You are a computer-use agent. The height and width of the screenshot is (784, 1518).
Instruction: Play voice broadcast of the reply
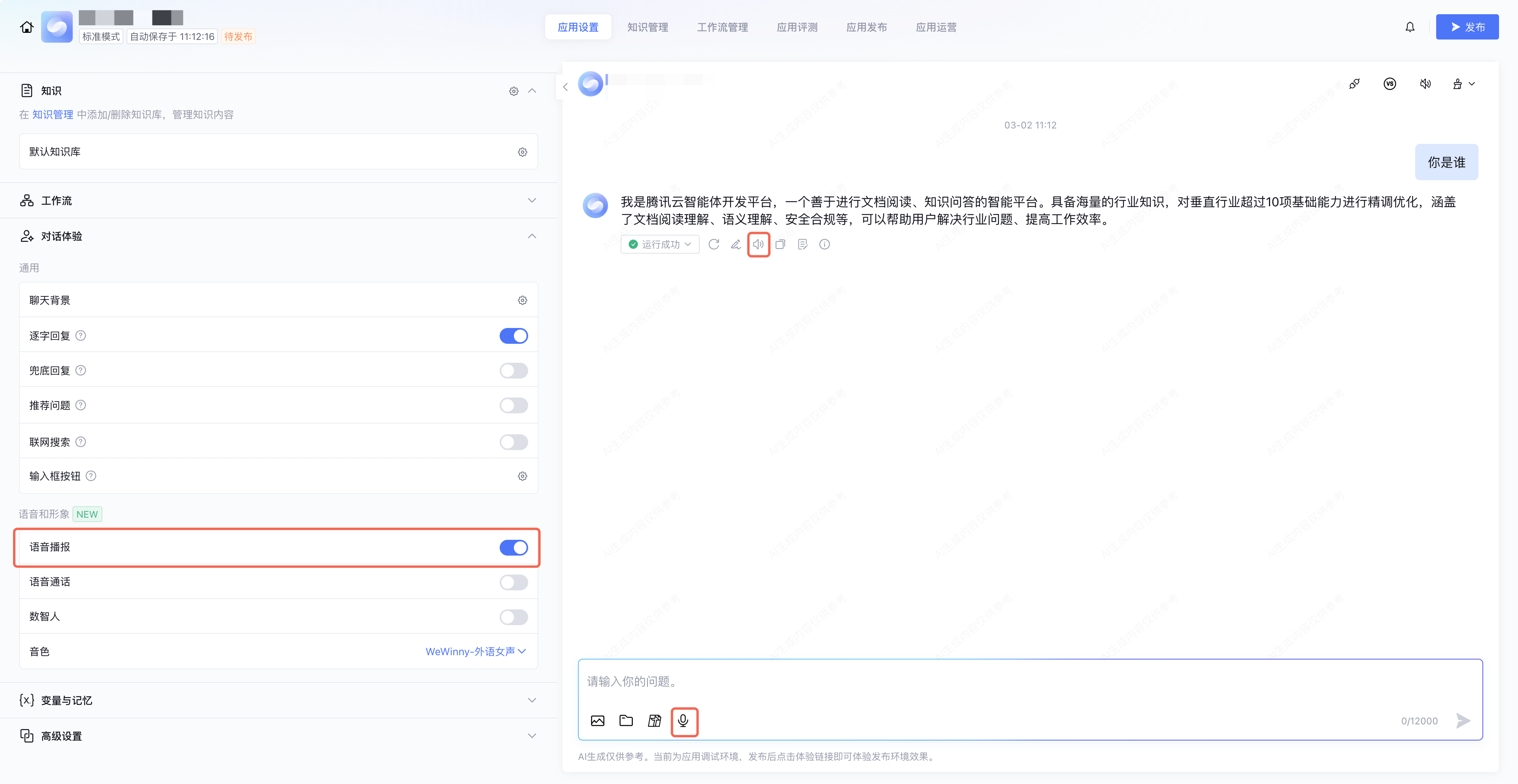(759, 245)
